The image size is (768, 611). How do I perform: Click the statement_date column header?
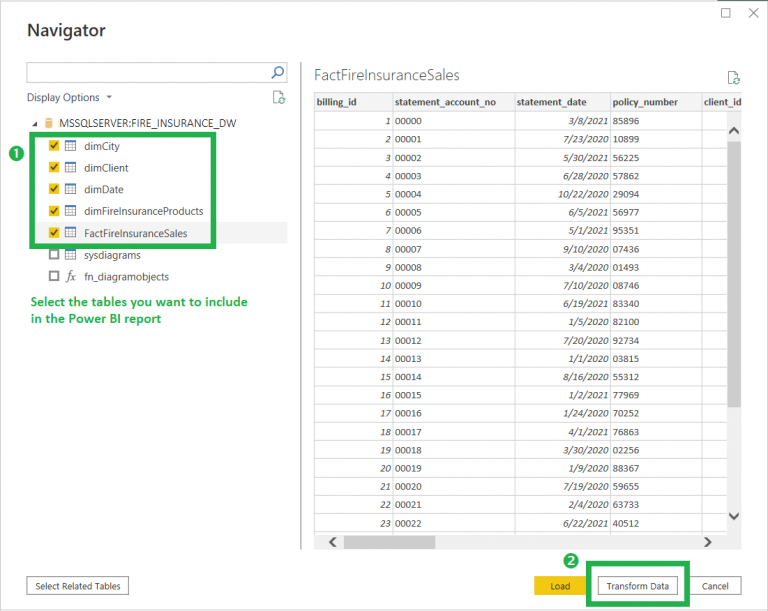point(551,102)
